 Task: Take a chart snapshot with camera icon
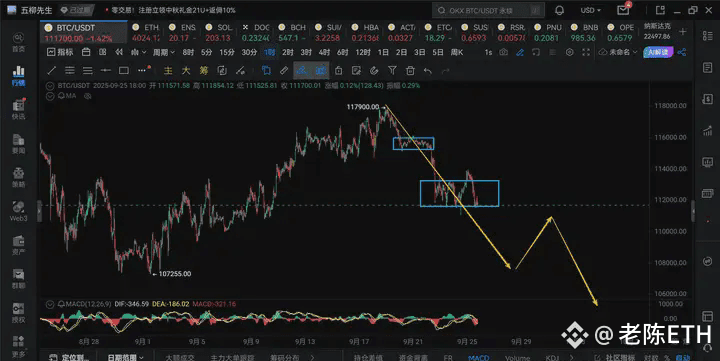coord(503,52)
